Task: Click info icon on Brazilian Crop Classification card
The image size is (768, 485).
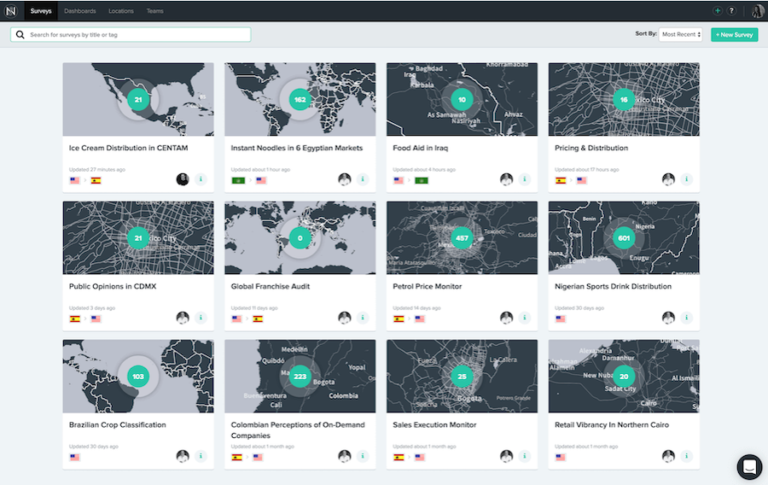Action: point(200,456)
